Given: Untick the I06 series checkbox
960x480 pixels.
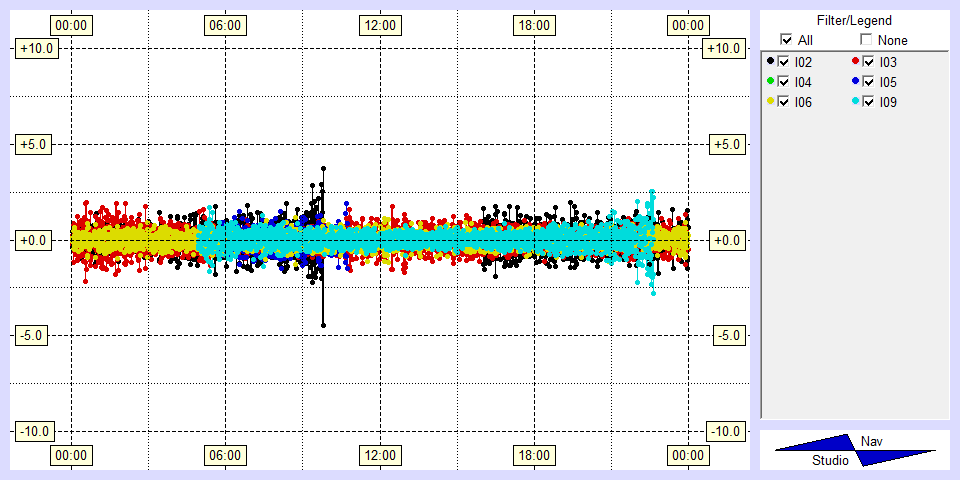Looking at the screenshot, I should [784, 102].
